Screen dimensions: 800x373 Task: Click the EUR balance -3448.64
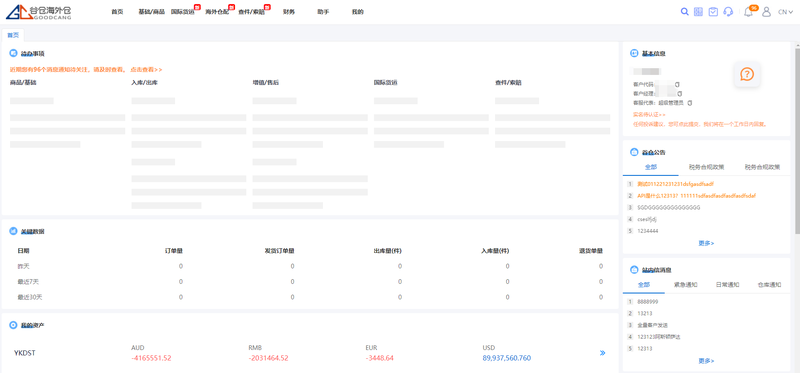(380, 358)
